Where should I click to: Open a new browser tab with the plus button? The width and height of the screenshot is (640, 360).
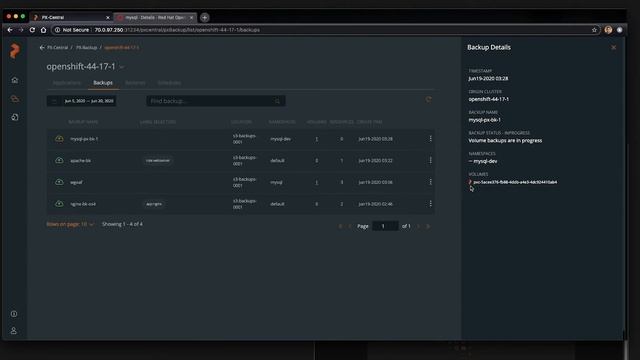click(205, 18)
